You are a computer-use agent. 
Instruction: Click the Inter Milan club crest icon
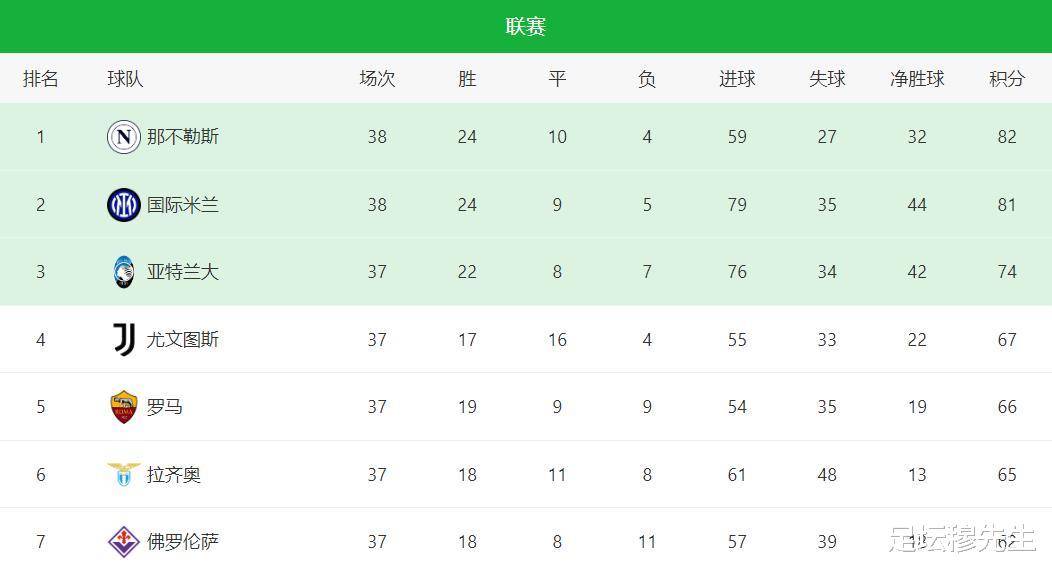(x=123, y=205)
